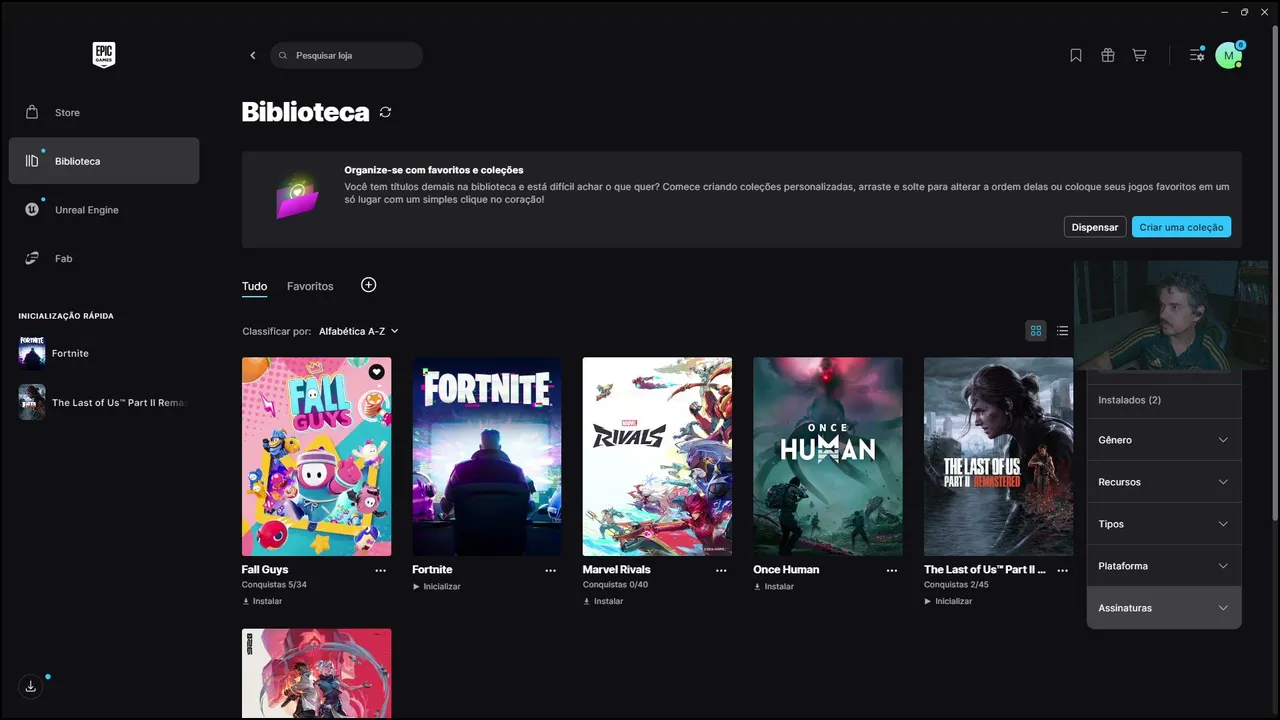
Task: Click Instalar under Fall Guys
Action: click(x=262, y=601)
